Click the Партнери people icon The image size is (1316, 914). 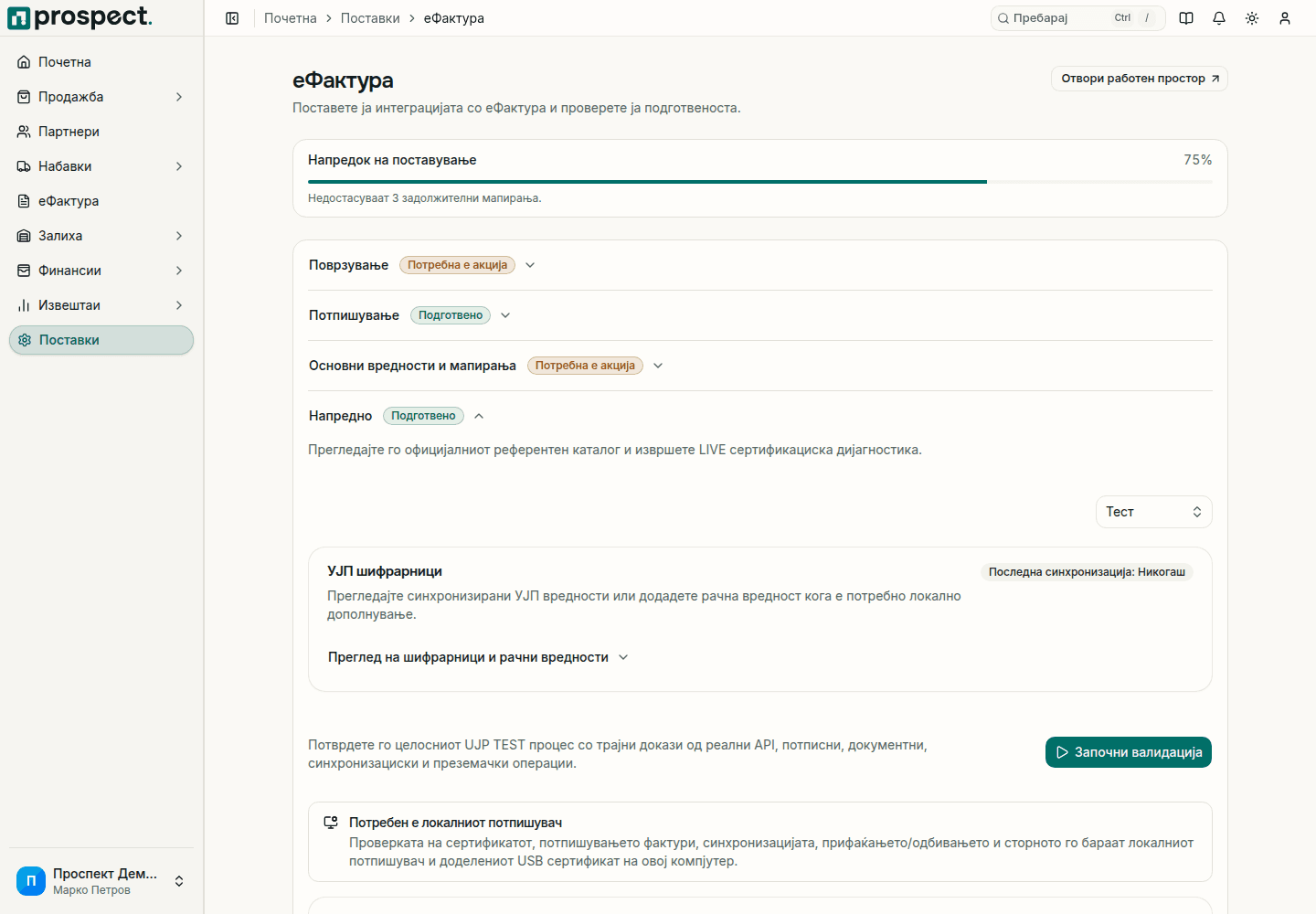[x=24, y=132]
